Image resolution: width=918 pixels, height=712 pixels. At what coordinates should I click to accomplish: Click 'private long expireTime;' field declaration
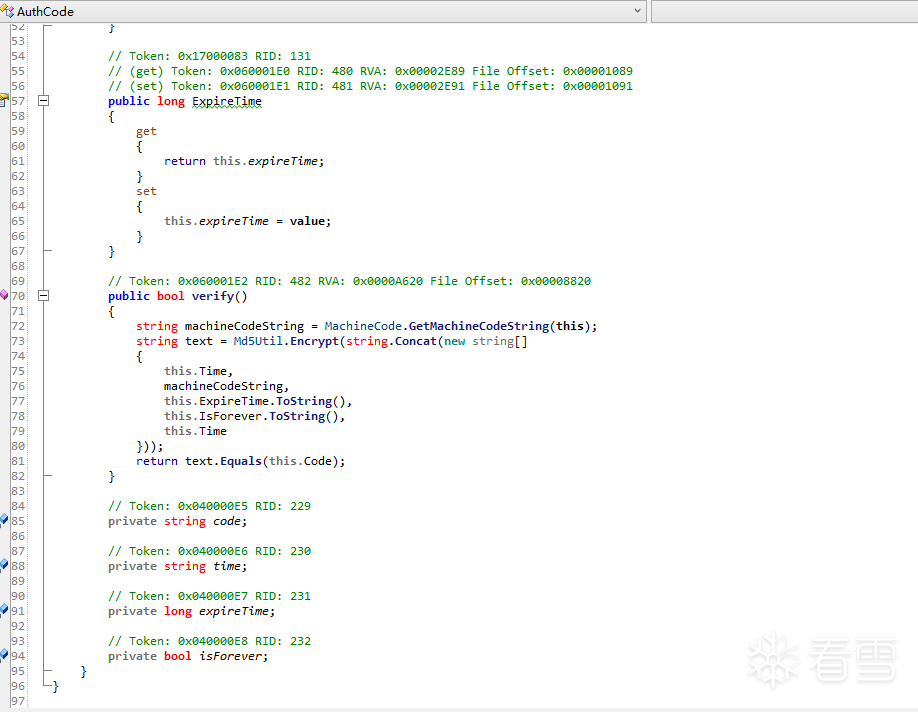click(191, 611)
